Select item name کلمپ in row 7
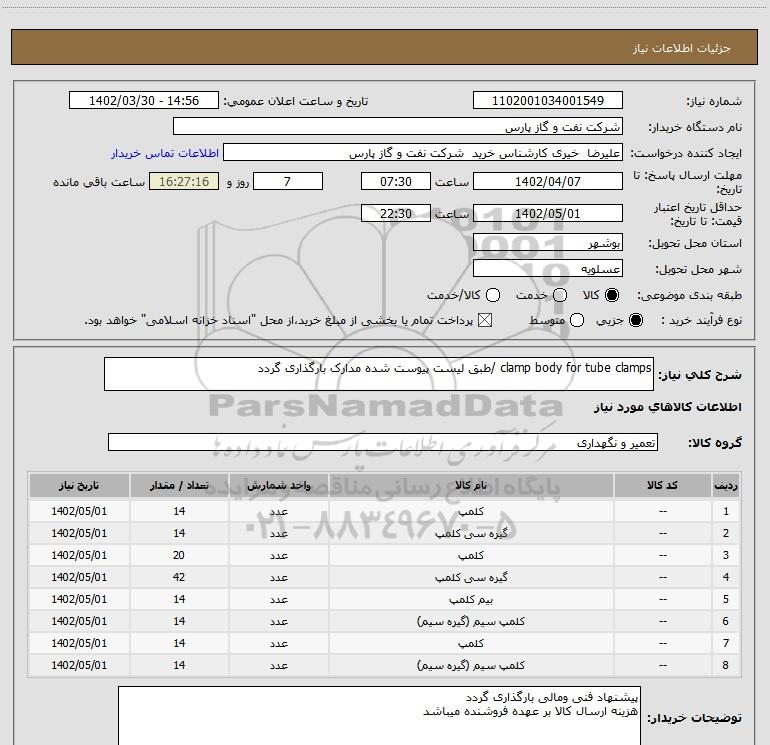770x745 pixels. click(471, 643)
